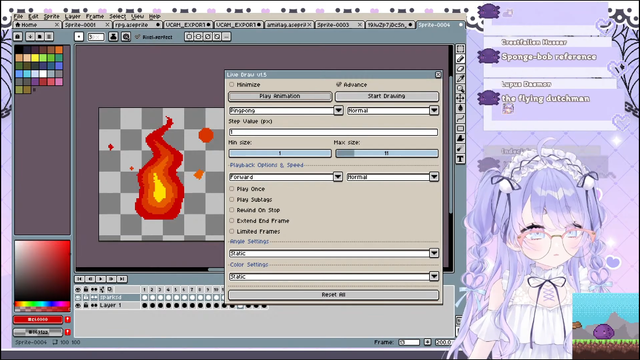This screenshot has height=360, width=640.
Task: Pick the Eyedropper tool
Action: pos(460,78)
